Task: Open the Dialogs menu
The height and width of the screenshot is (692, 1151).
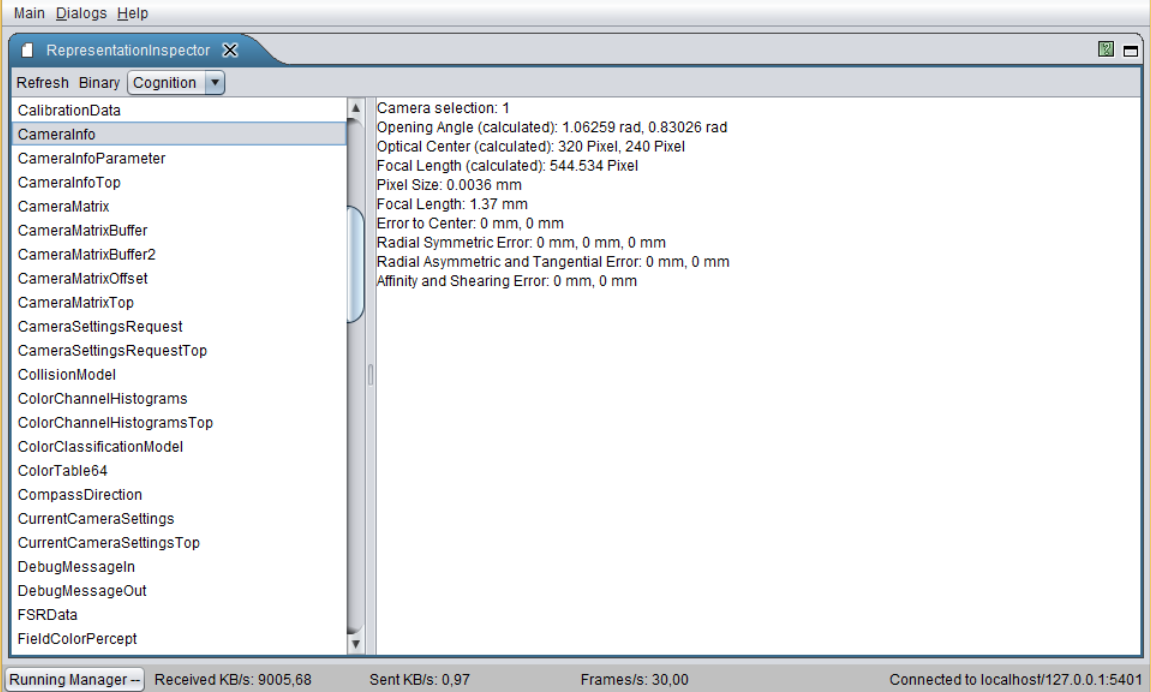Action: click(x=80, y=13)
